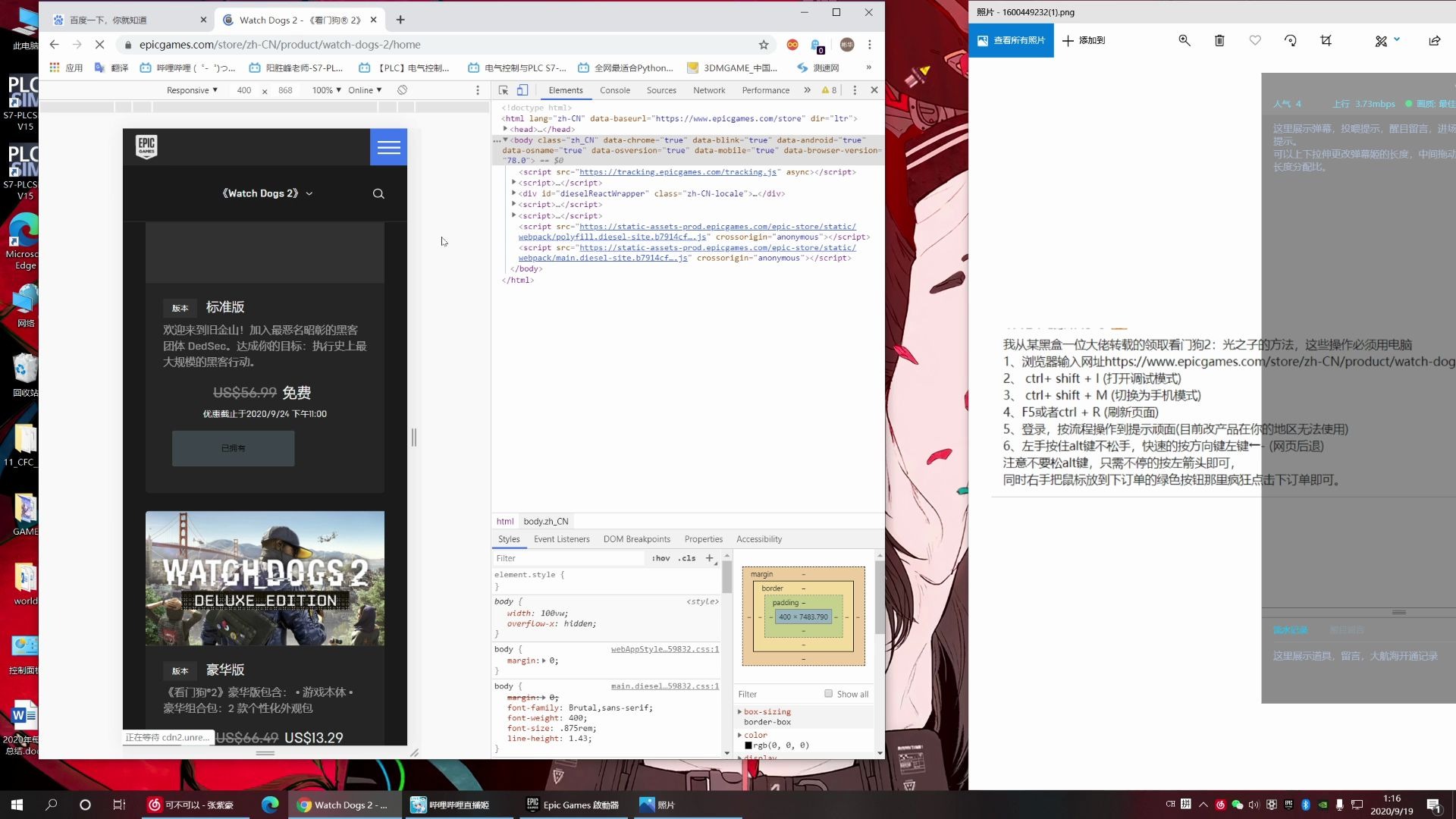Open the DOM Breakpoints tab
Viewport: 1456px width, 819px height.
point(637,539)
